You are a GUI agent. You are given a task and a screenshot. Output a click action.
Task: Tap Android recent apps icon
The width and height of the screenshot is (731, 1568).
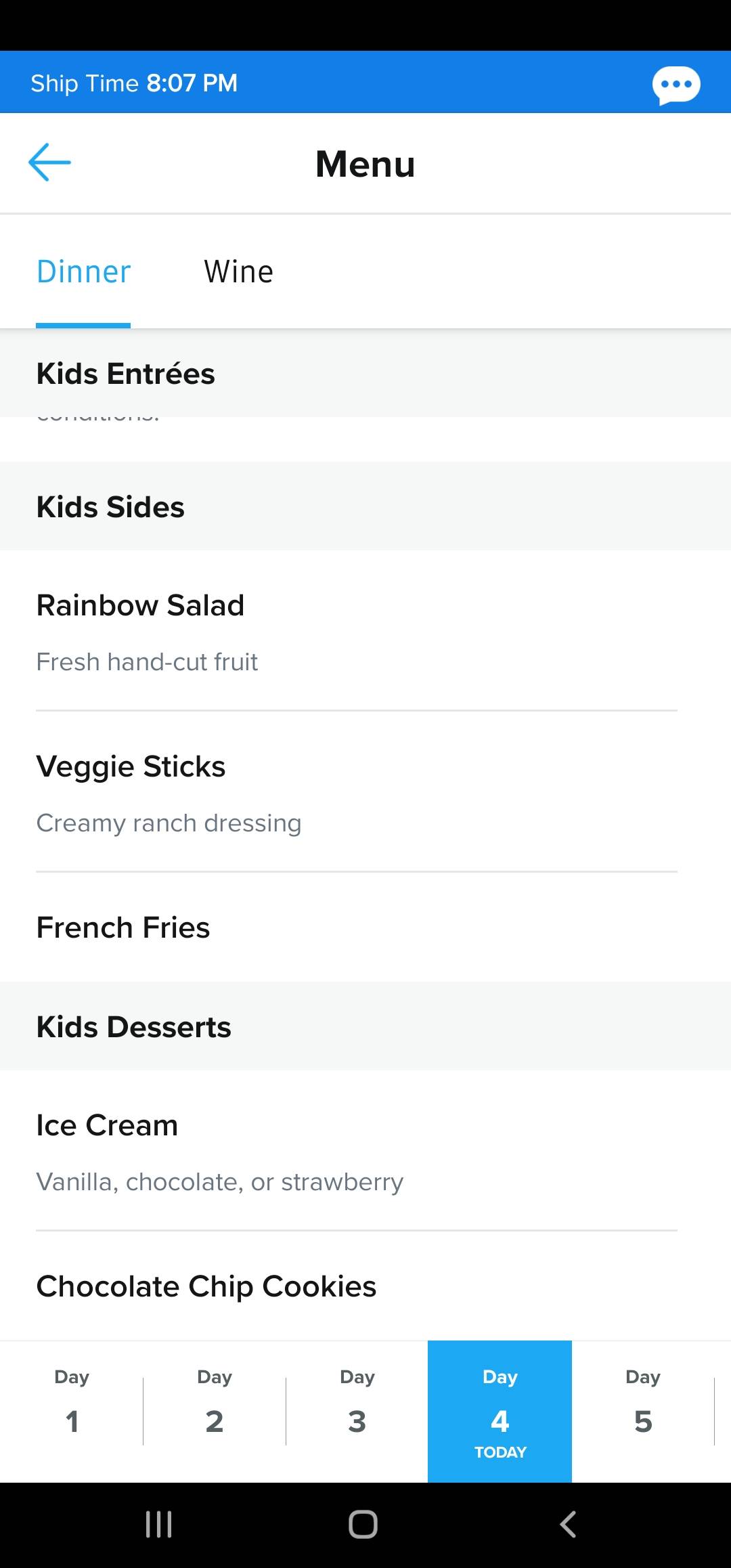[159, 1525]
